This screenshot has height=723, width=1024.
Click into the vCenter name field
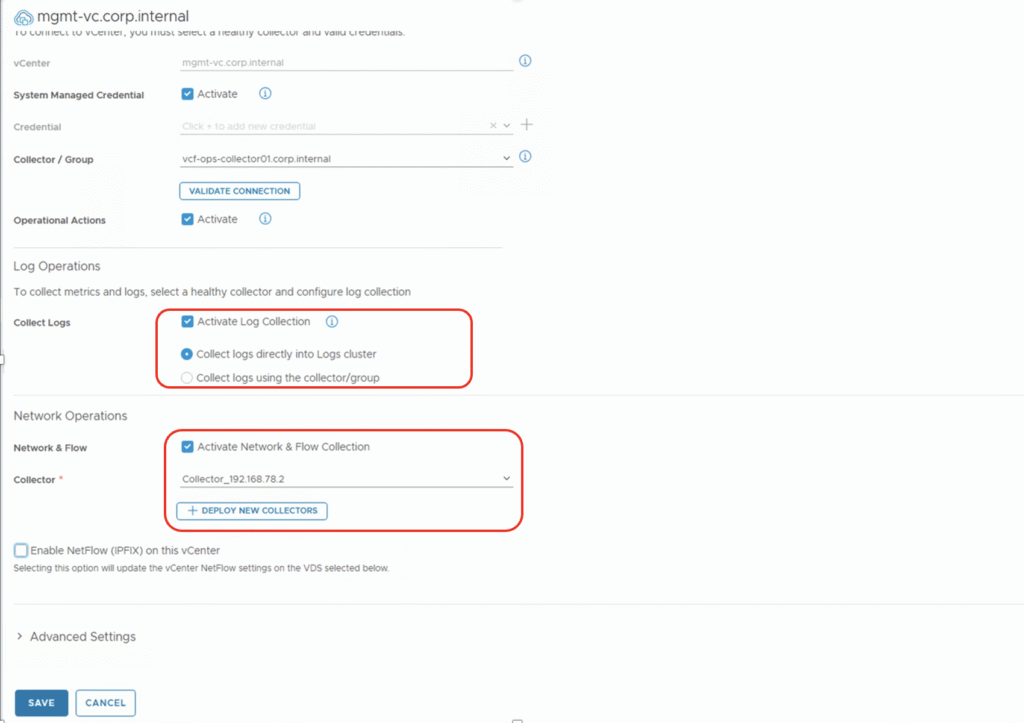point(345,62)
